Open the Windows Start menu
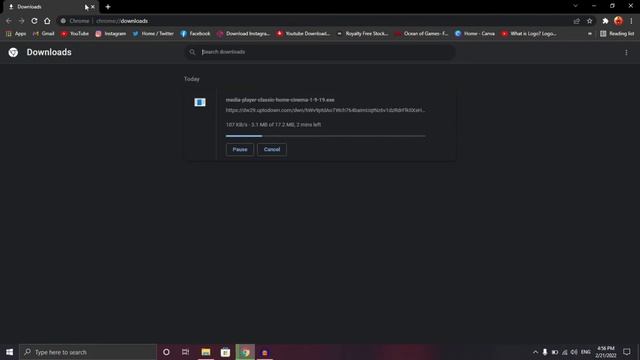The width and height of the screenshot is (640, 360). [x=9, y=352]
